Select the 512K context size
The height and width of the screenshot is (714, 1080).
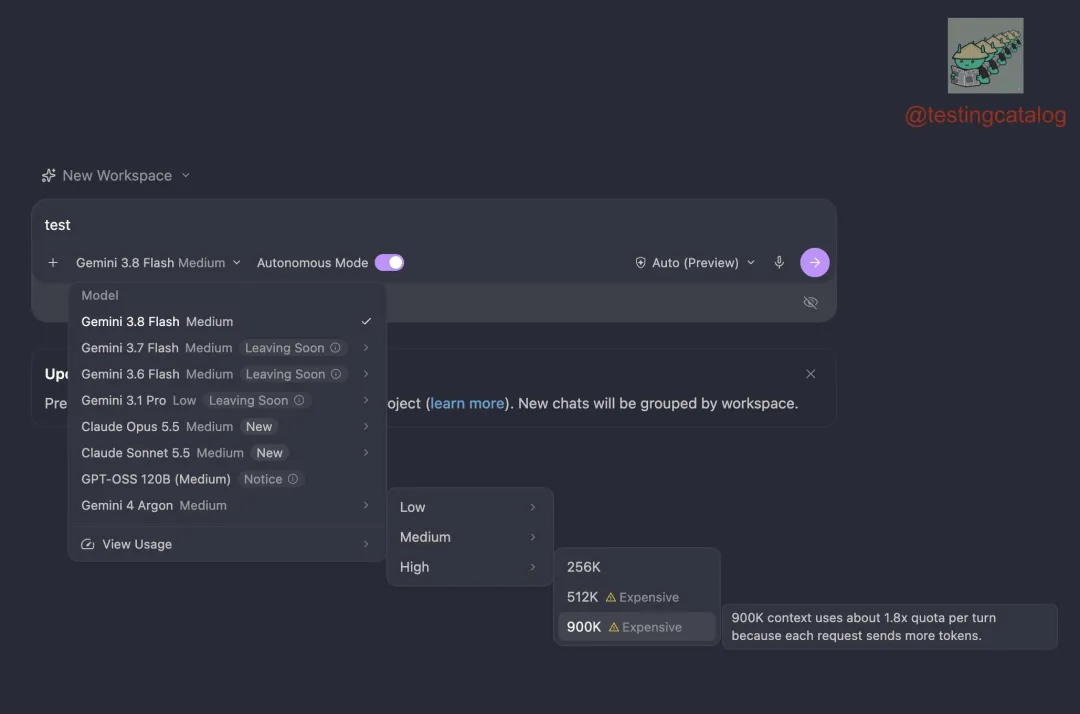[x=636, y=597]
